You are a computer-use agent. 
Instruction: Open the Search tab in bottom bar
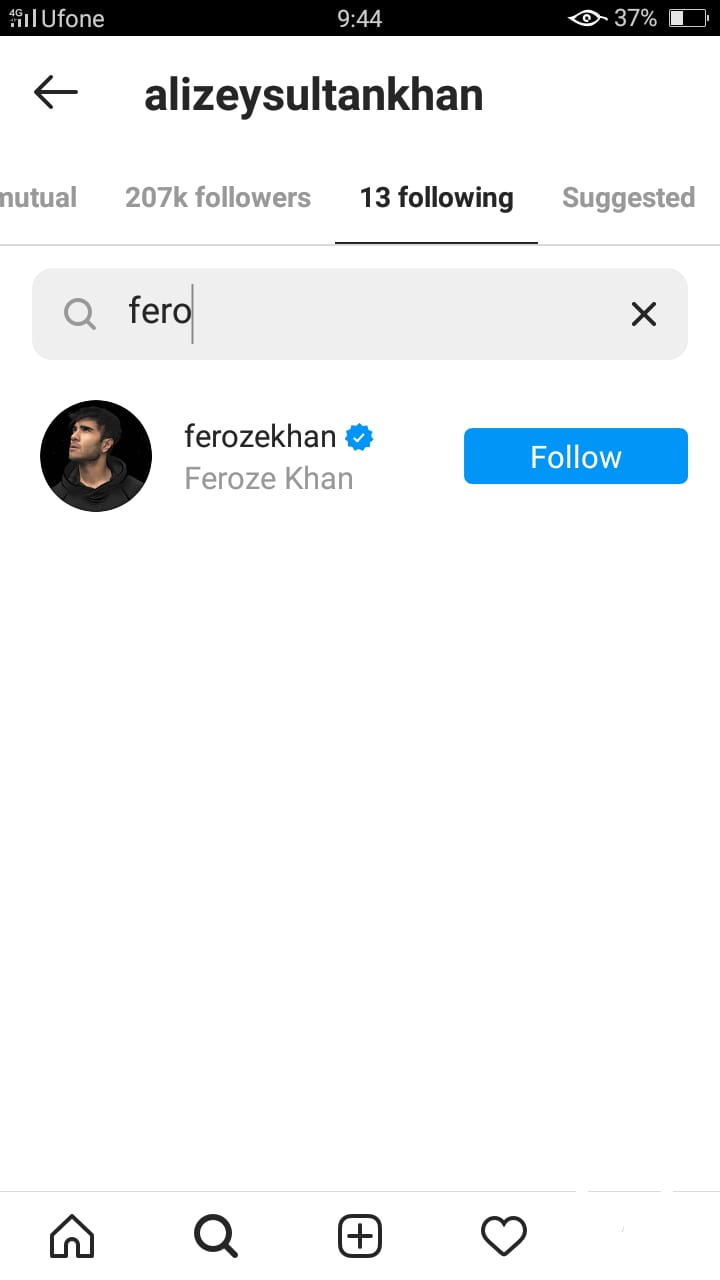[x=216, y=1237]
